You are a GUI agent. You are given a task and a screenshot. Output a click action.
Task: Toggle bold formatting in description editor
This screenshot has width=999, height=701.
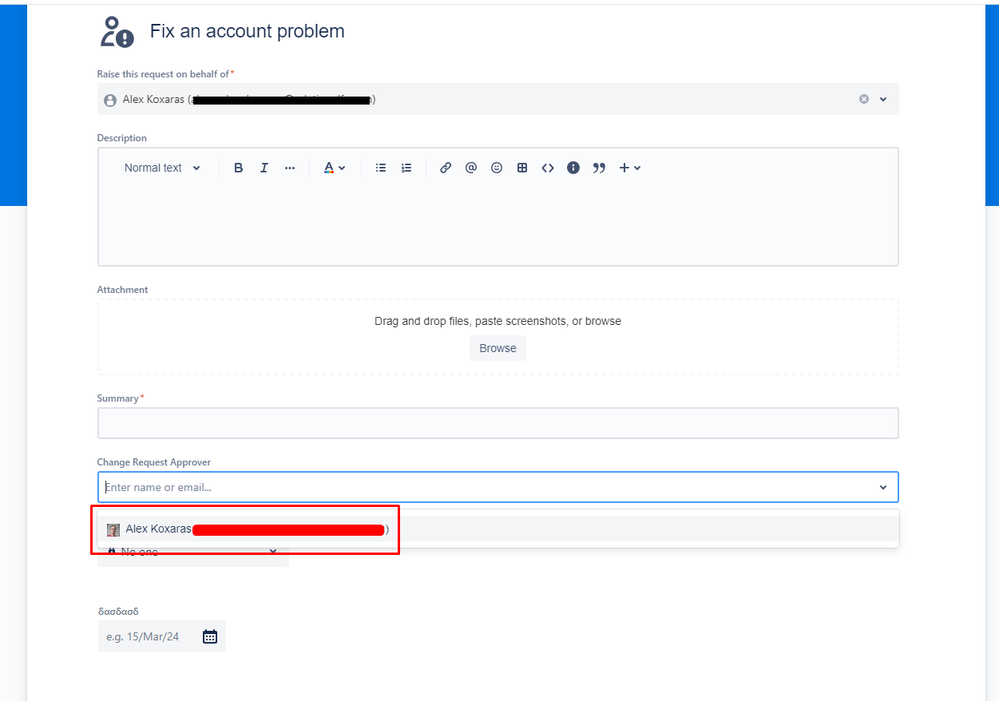click(x=238, y=168)
